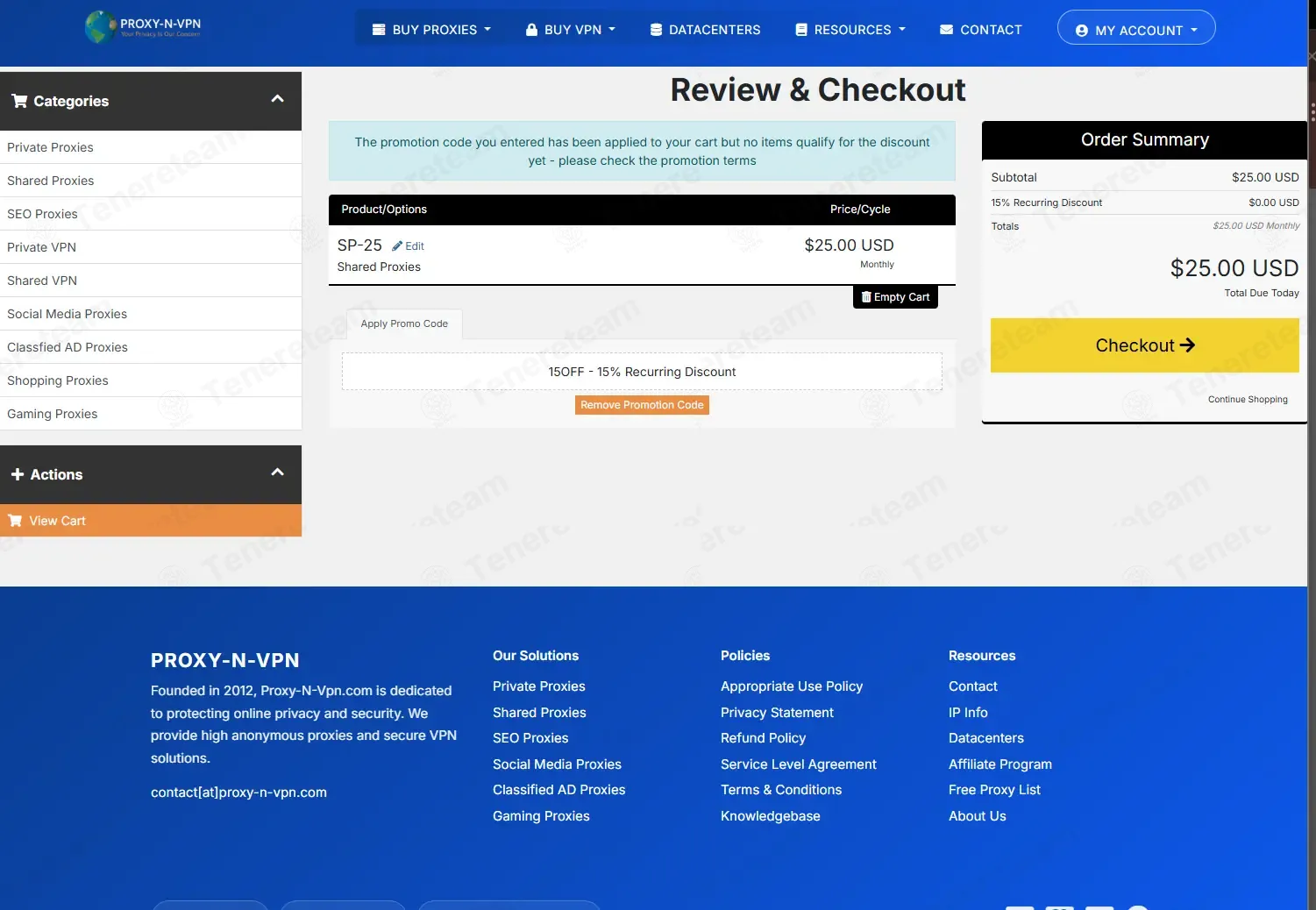Image resolution: width=1316 pixels, height=910 pixels.
Task: Select Private Proxies category
Action: click(x=151, y=147)
